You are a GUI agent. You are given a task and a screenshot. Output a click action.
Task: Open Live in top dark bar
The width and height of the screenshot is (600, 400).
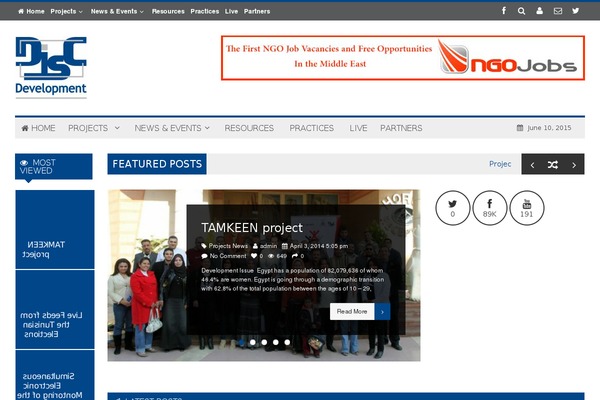click(x=231, y=11)
